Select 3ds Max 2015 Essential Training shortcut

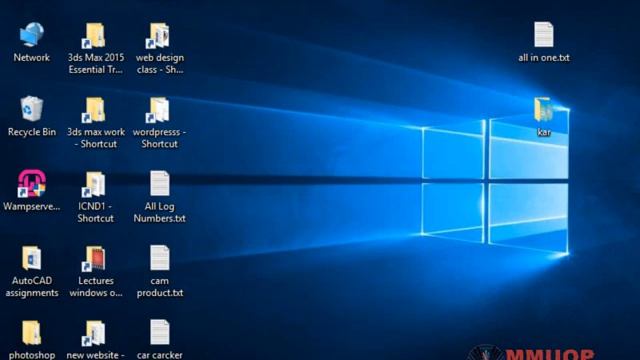(x=95, y=35)
